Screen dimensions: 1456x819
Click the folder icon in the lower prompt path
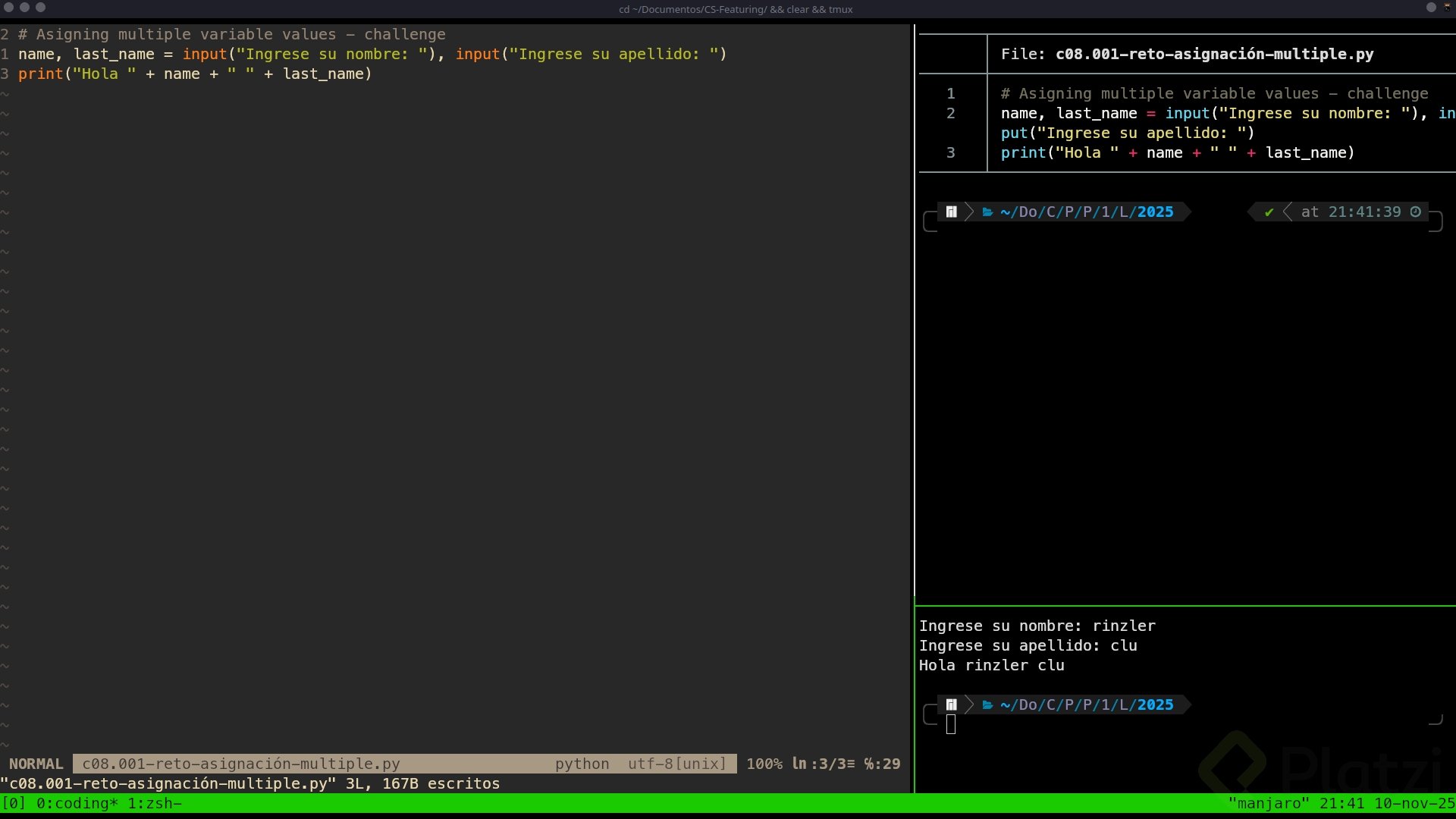pos(987,705)
